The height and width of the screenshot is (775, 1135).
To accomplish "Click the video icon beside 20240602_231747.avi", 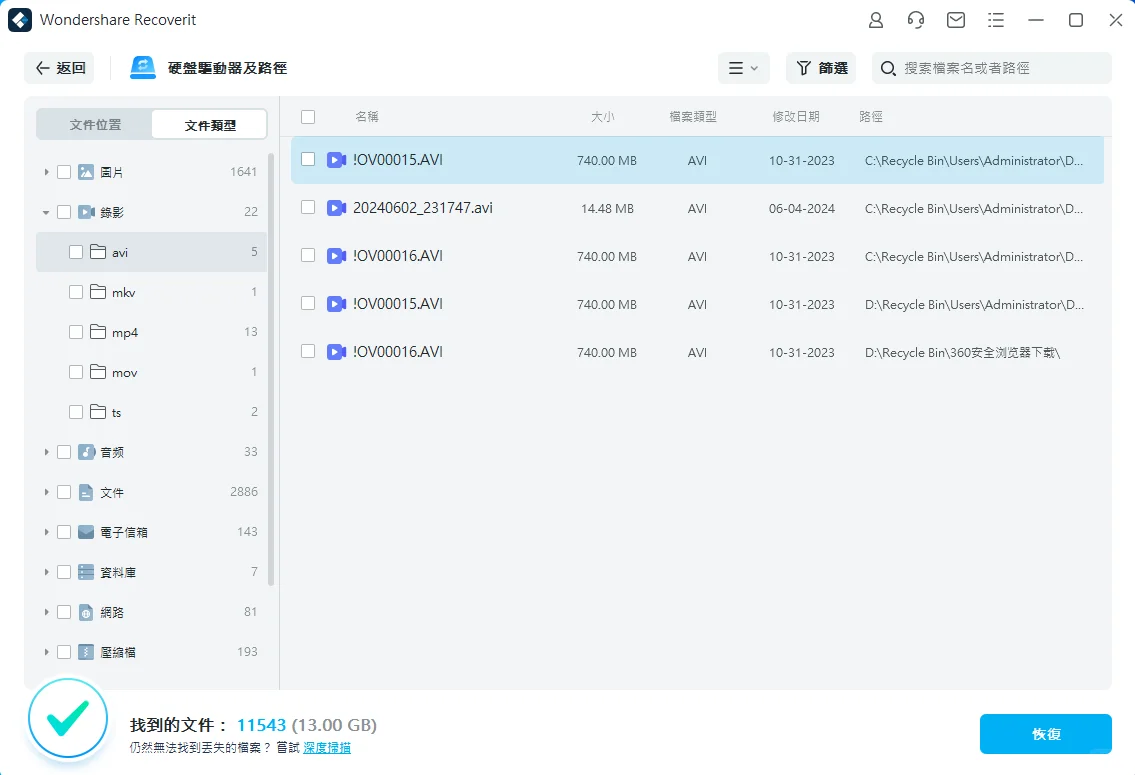I will point(336,207).
